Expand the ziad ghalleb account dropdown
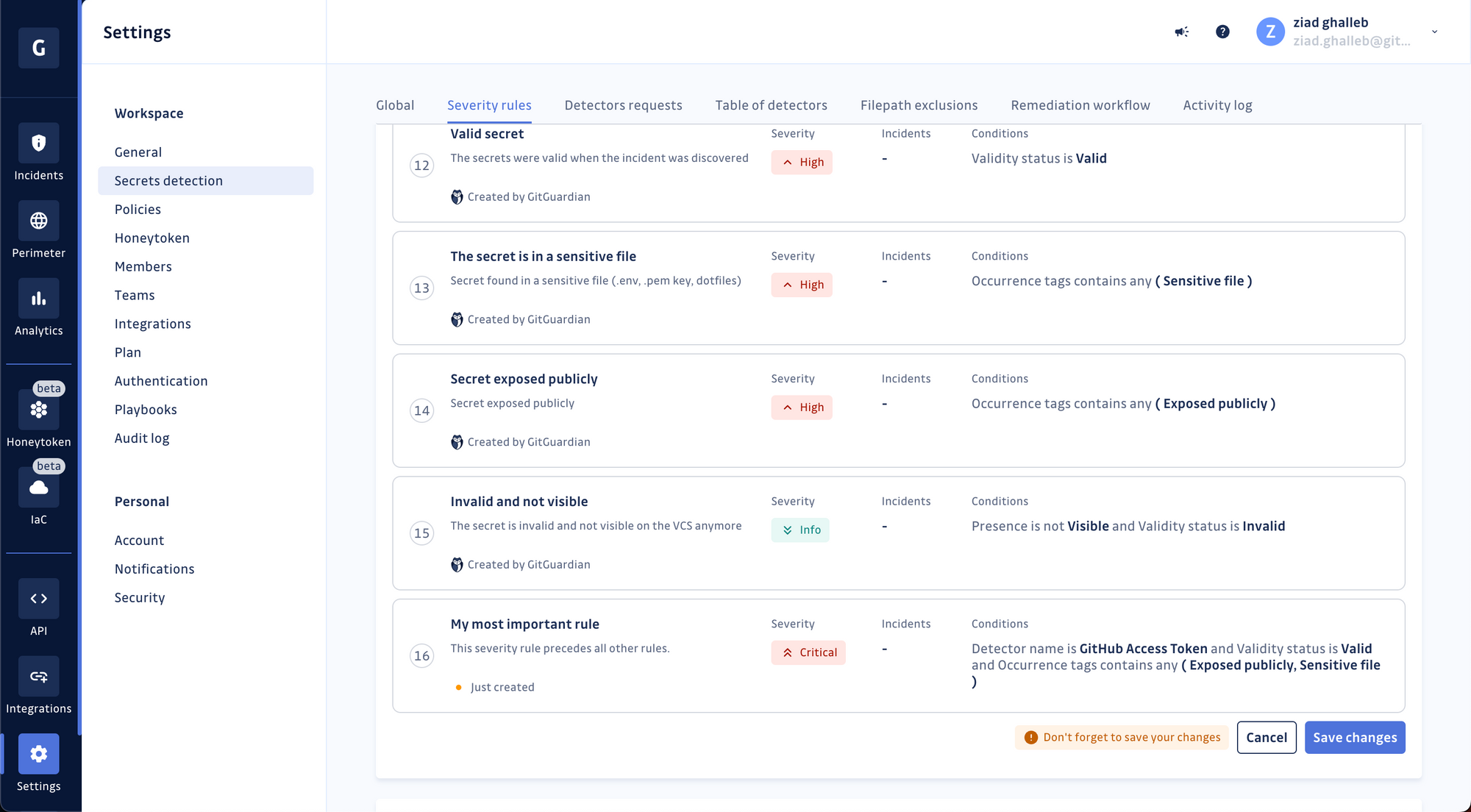 1433,32
